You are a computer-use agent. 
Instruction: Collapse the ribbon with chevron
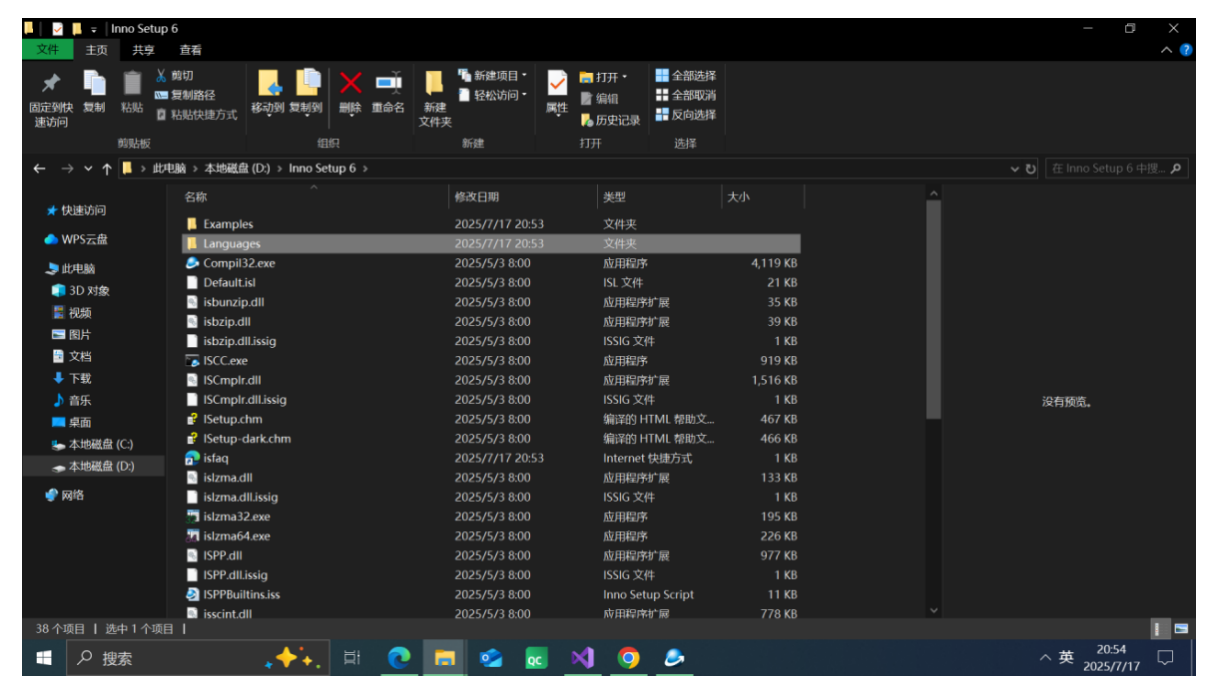[1167, 50]
